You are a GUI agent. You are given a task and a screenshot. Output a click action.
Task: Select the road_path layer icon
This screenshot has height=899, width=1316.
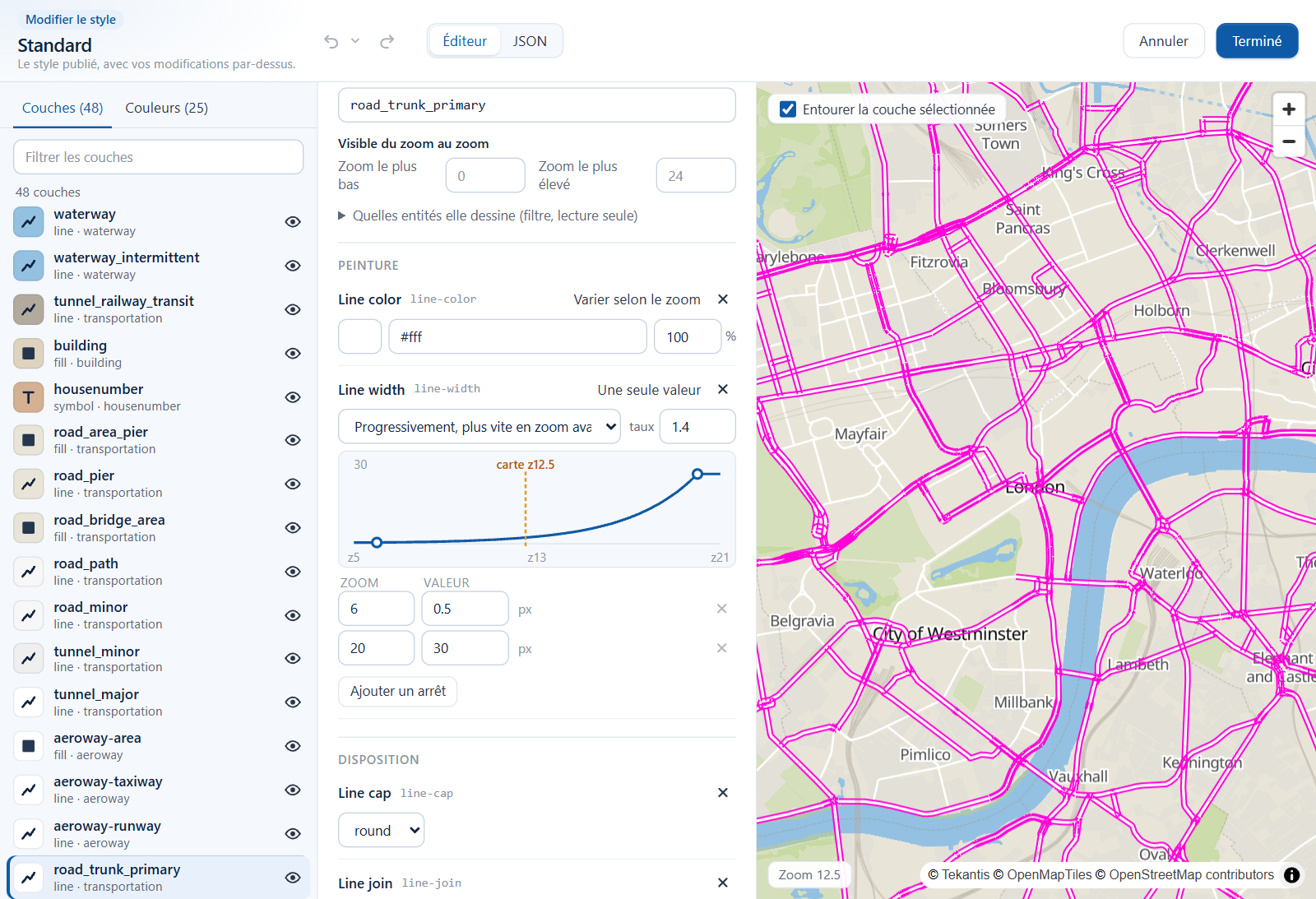pos(29,572)
